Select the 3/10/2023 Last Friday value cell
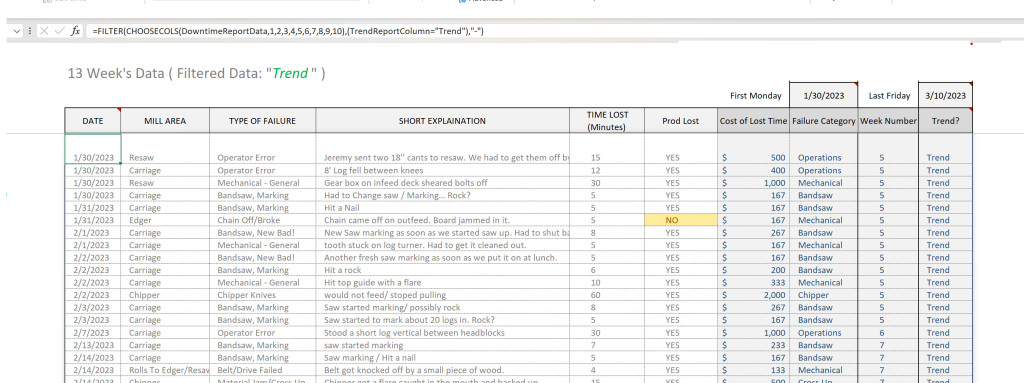The height and width of the screenshot is (383, 1024). tap(945, 95)
